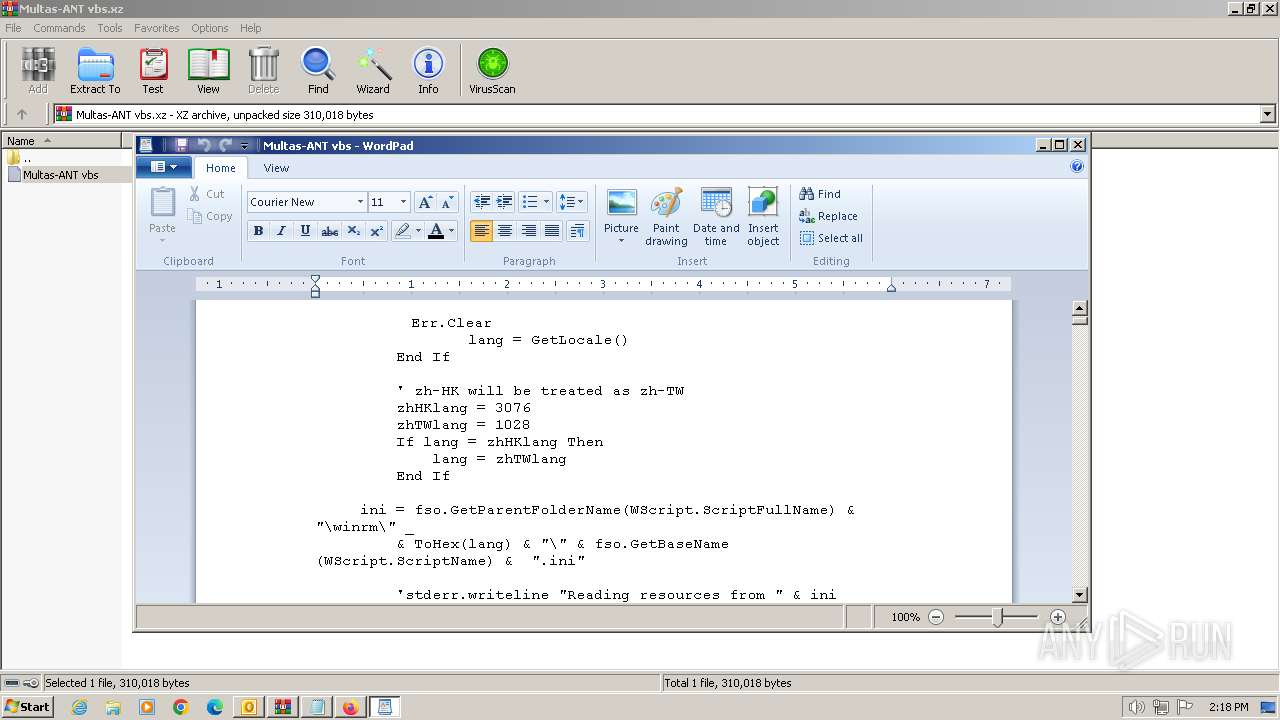Open the Tools menu in WinRAR

pos(110,28)
